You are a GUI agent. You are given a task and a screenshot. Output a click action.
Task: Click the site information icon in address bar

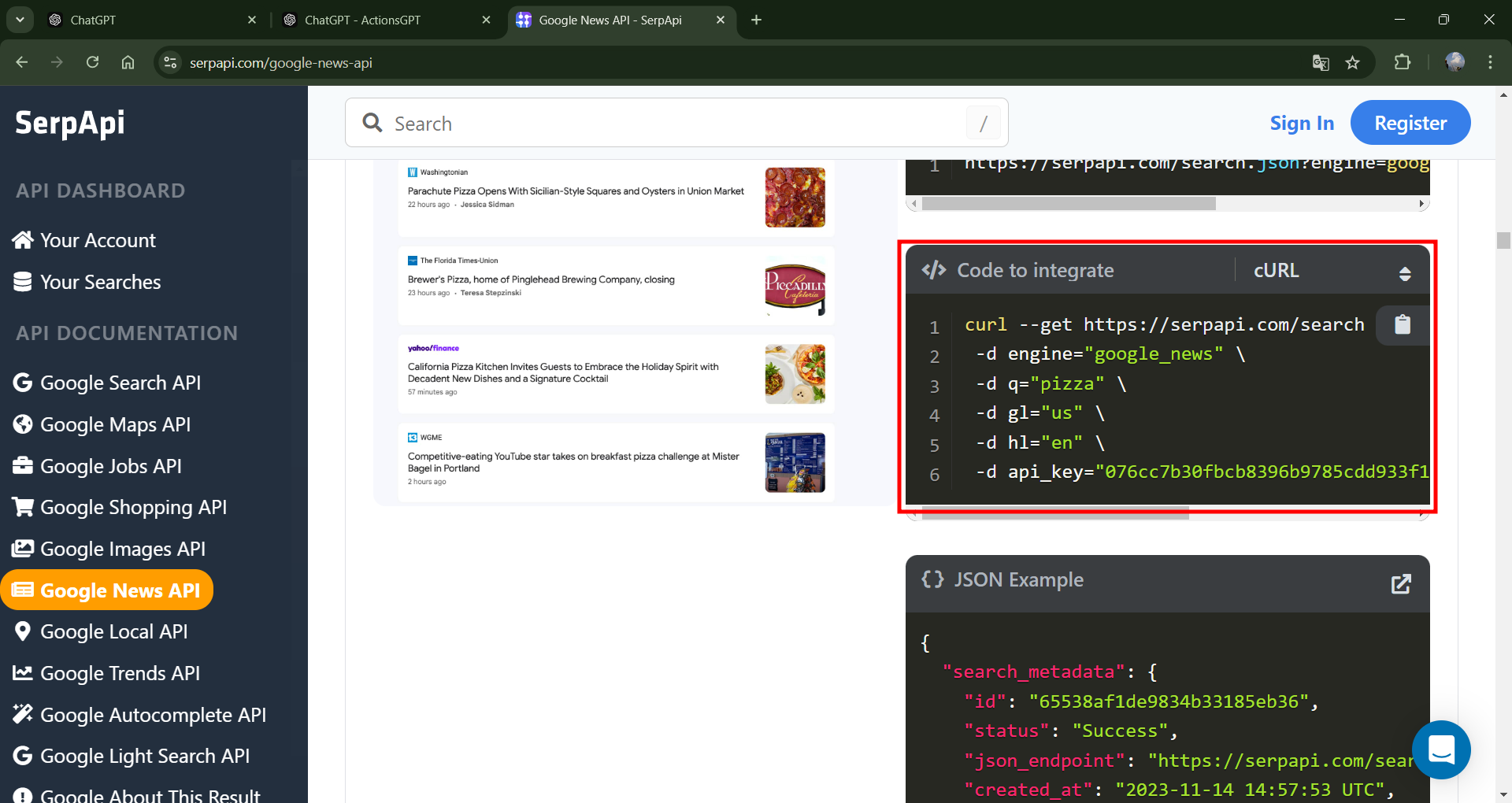point(170,62)
